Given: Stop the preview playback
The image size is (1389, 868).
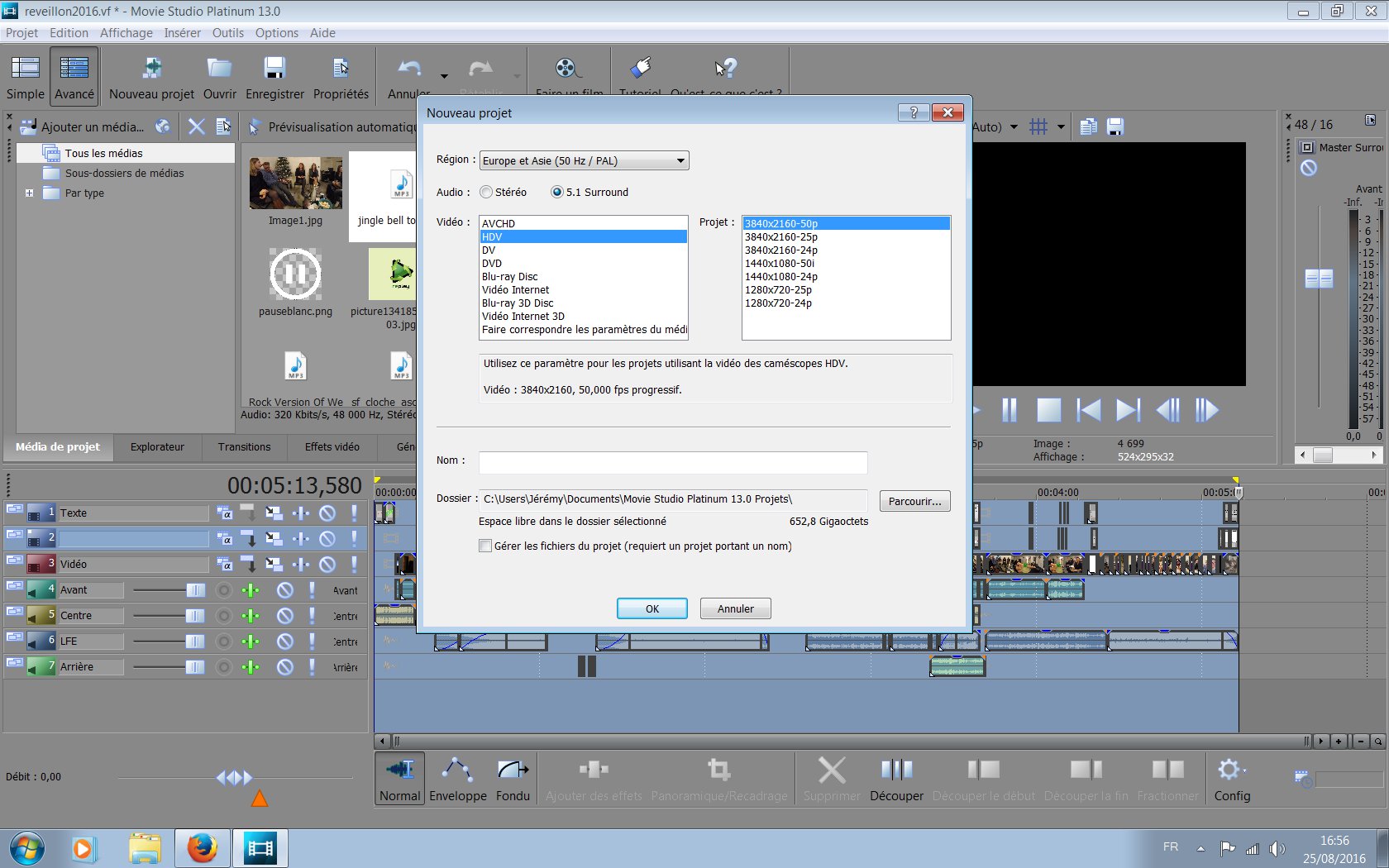Looking at the screenshot, I should (1048, 410).
